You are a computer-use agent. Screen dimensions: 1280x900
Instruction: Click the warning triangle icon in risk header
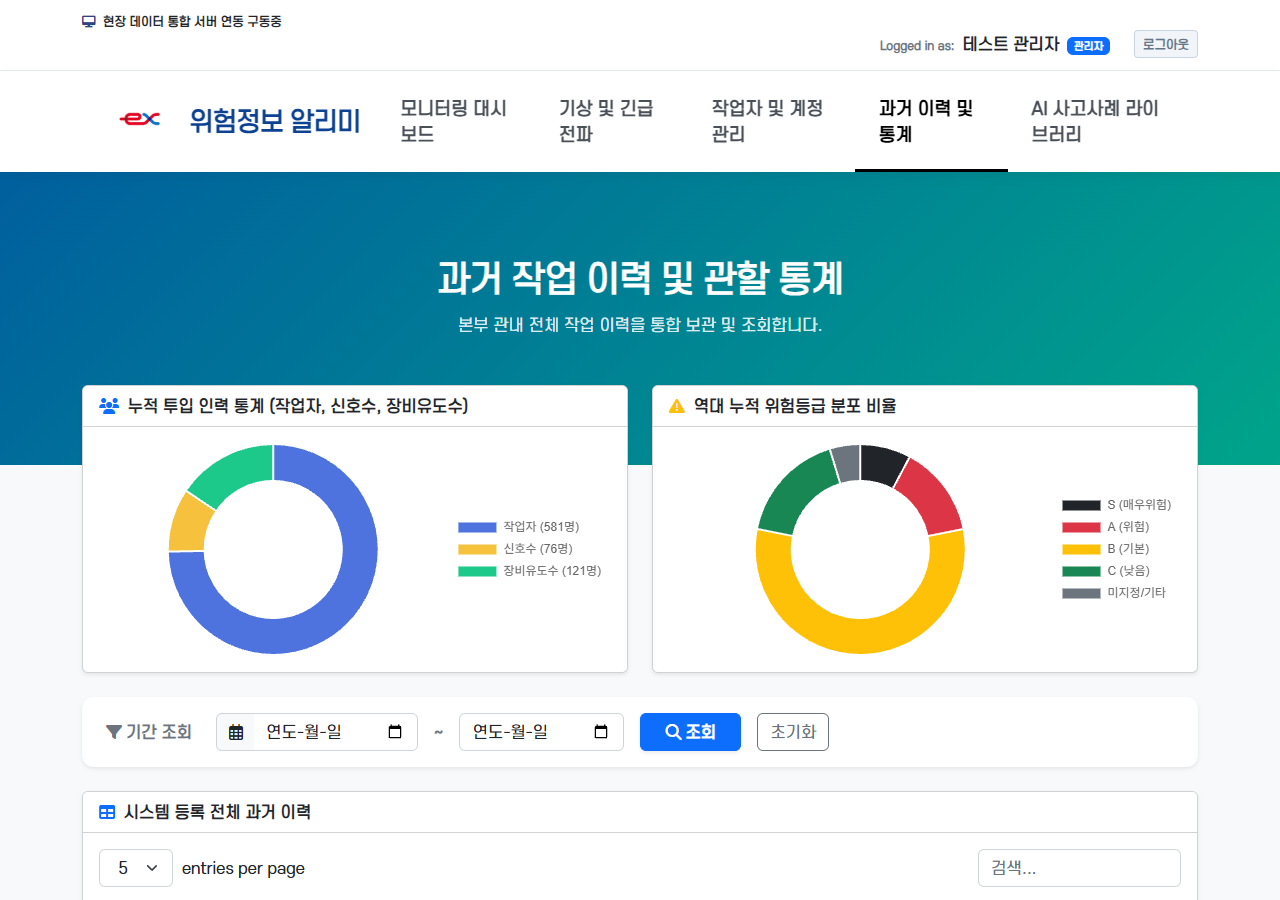point(677,406)
